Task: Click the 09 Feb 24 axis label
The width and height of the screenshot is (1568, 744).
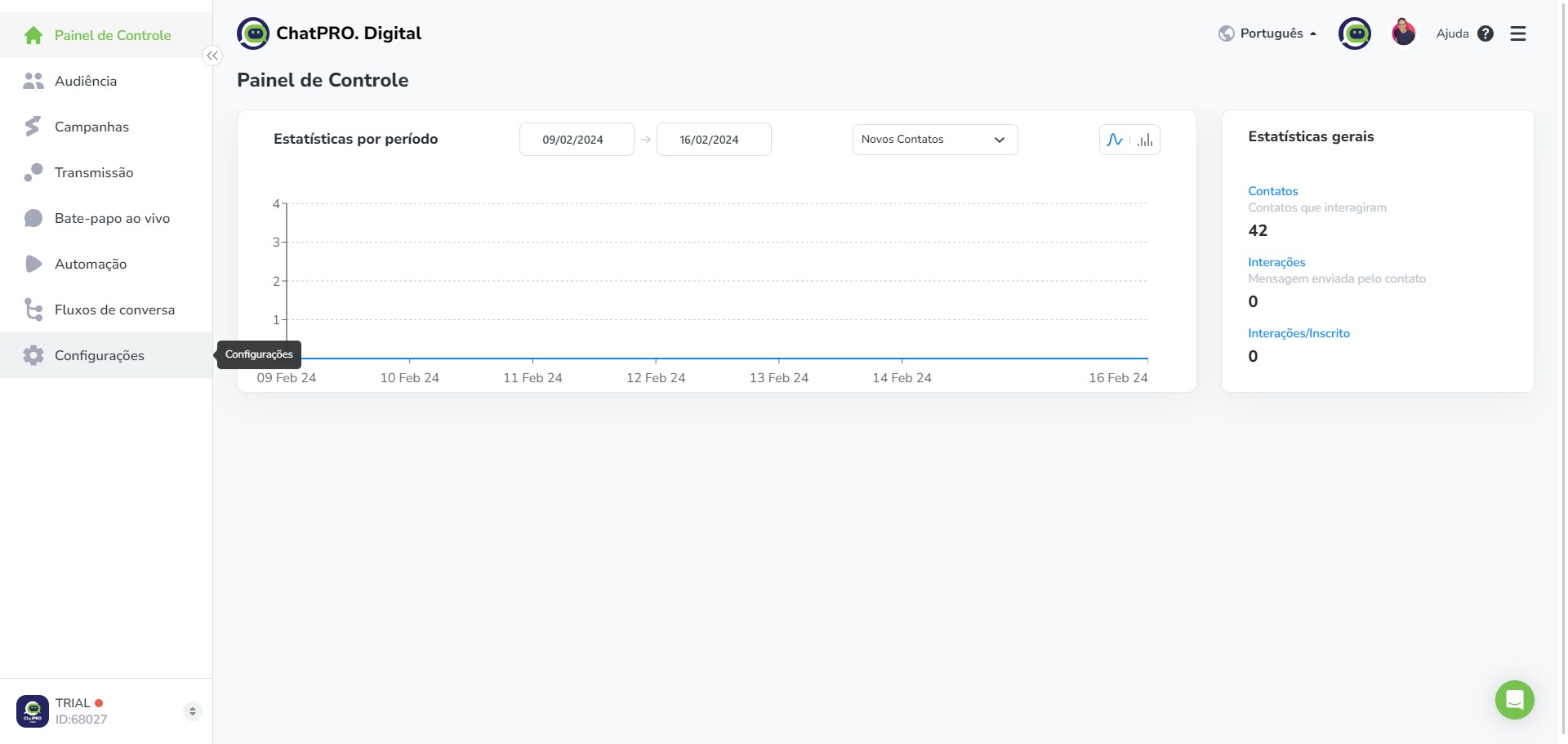Action: pyautogui.click(x=287, y=378)
